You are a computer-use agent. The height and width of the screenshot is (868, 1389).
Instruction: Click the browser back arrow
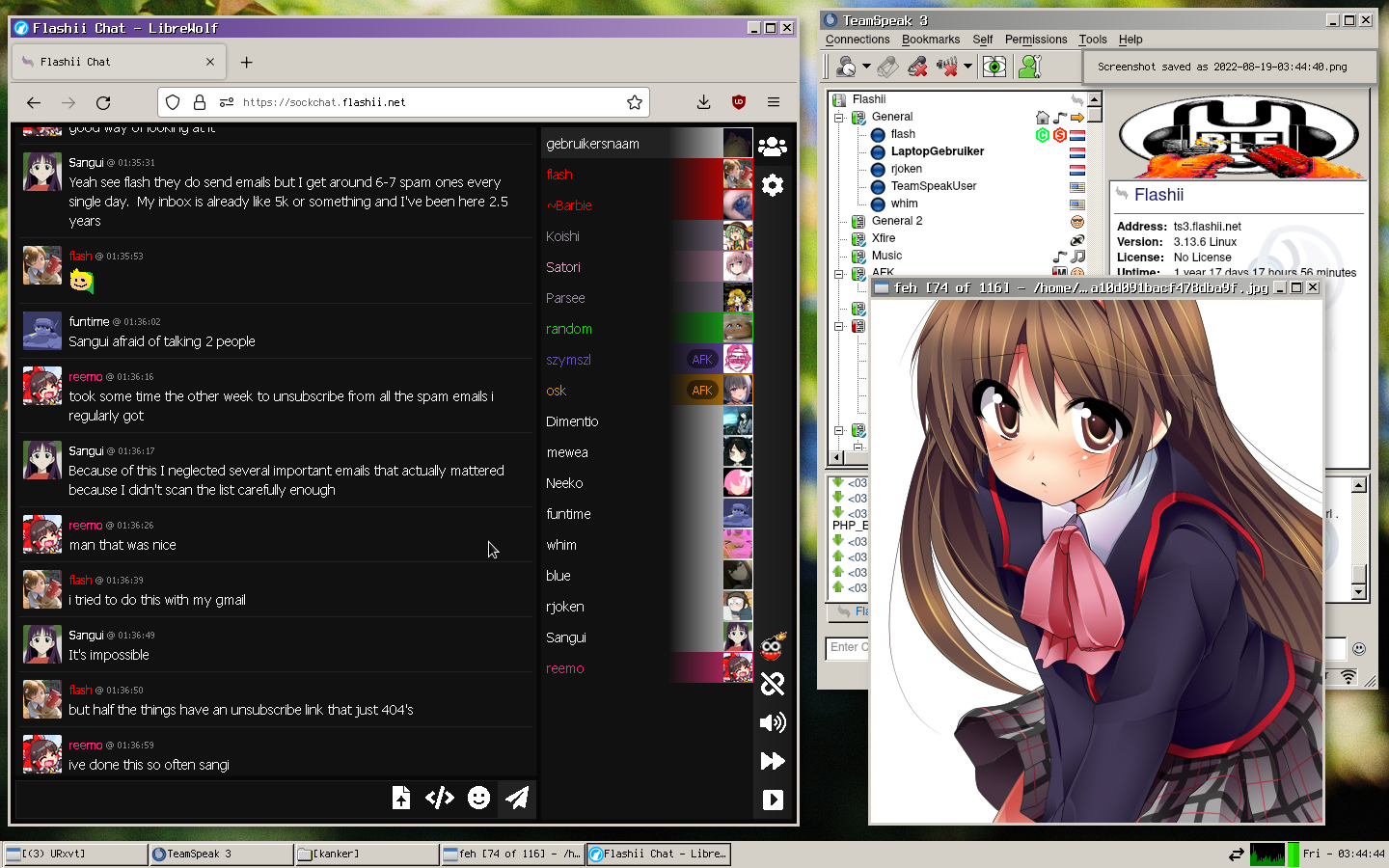[34, 102]
